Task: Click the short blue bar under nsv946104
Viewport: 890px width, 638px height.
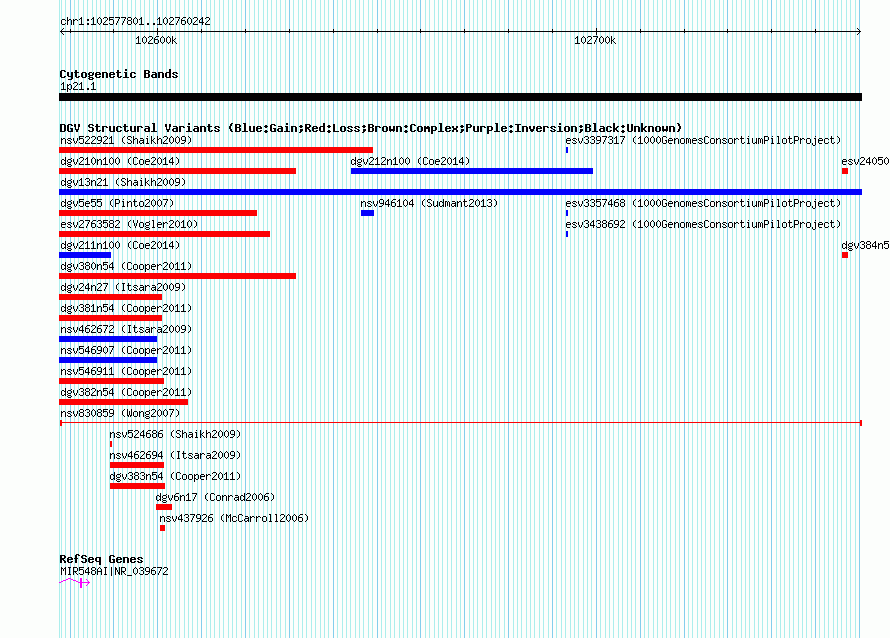Action: point(367,213)
